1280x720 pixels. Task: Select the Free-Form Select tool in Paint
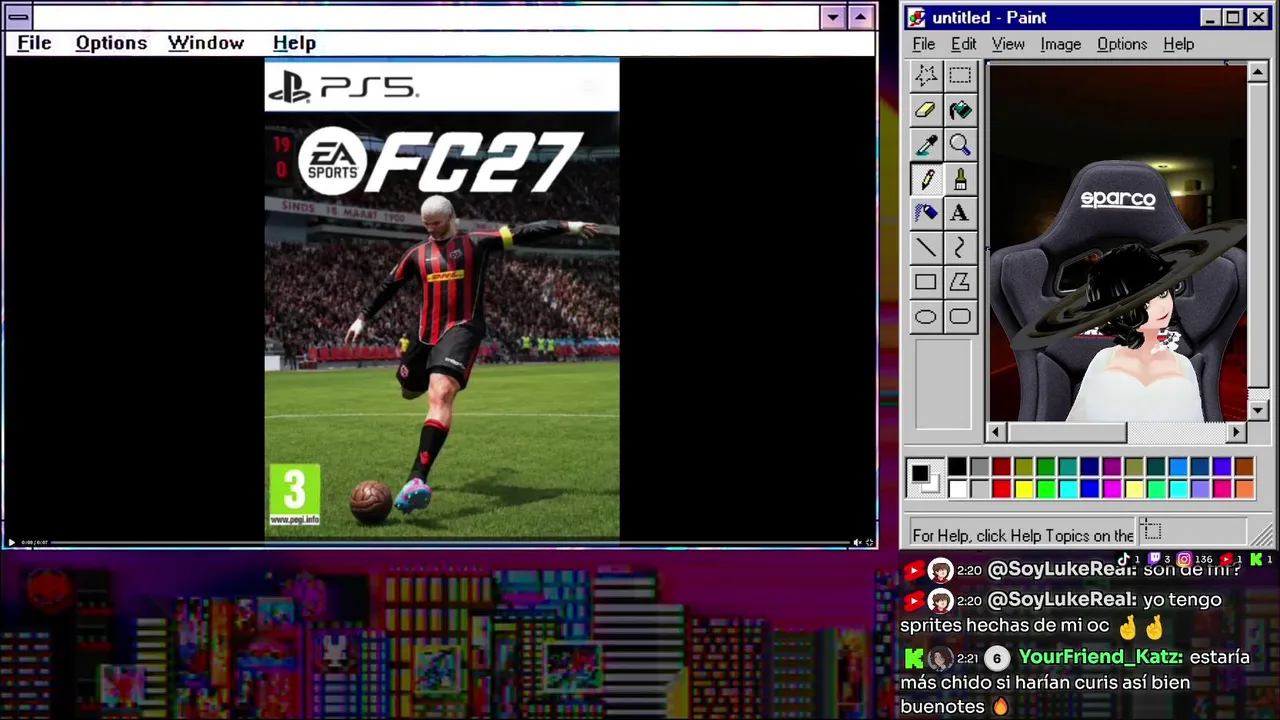click(x=926, y=75)
